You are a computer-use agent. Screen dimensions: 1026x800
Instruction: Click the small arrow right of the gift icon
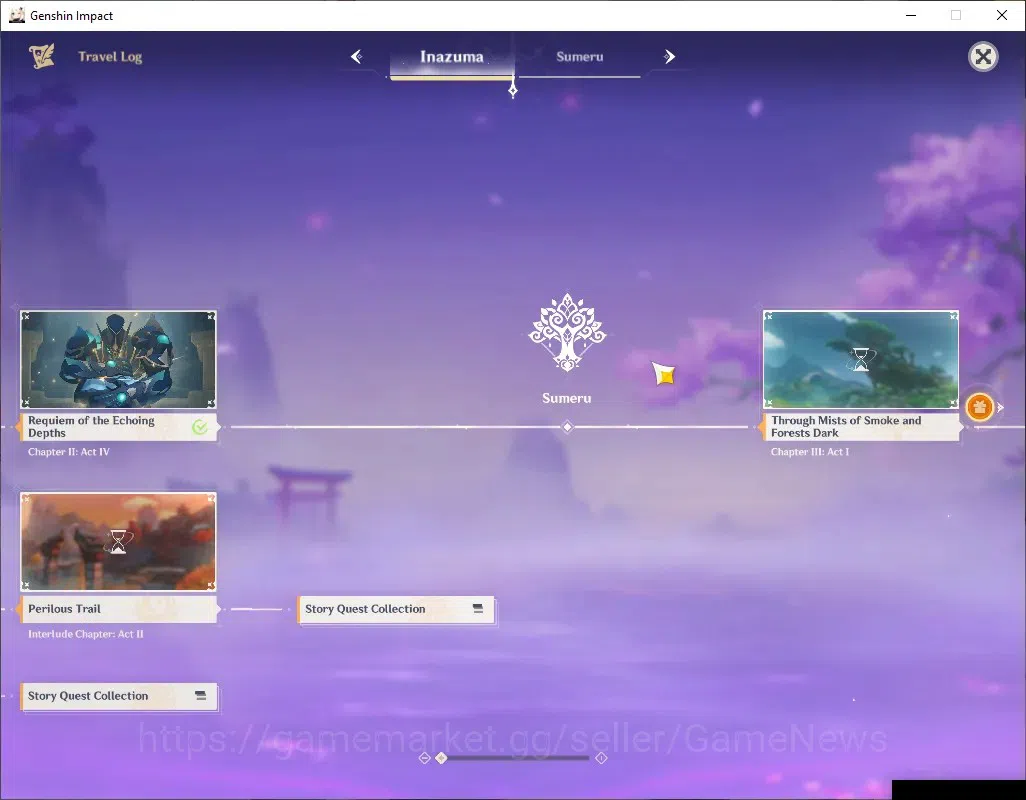click(1000, 407)
